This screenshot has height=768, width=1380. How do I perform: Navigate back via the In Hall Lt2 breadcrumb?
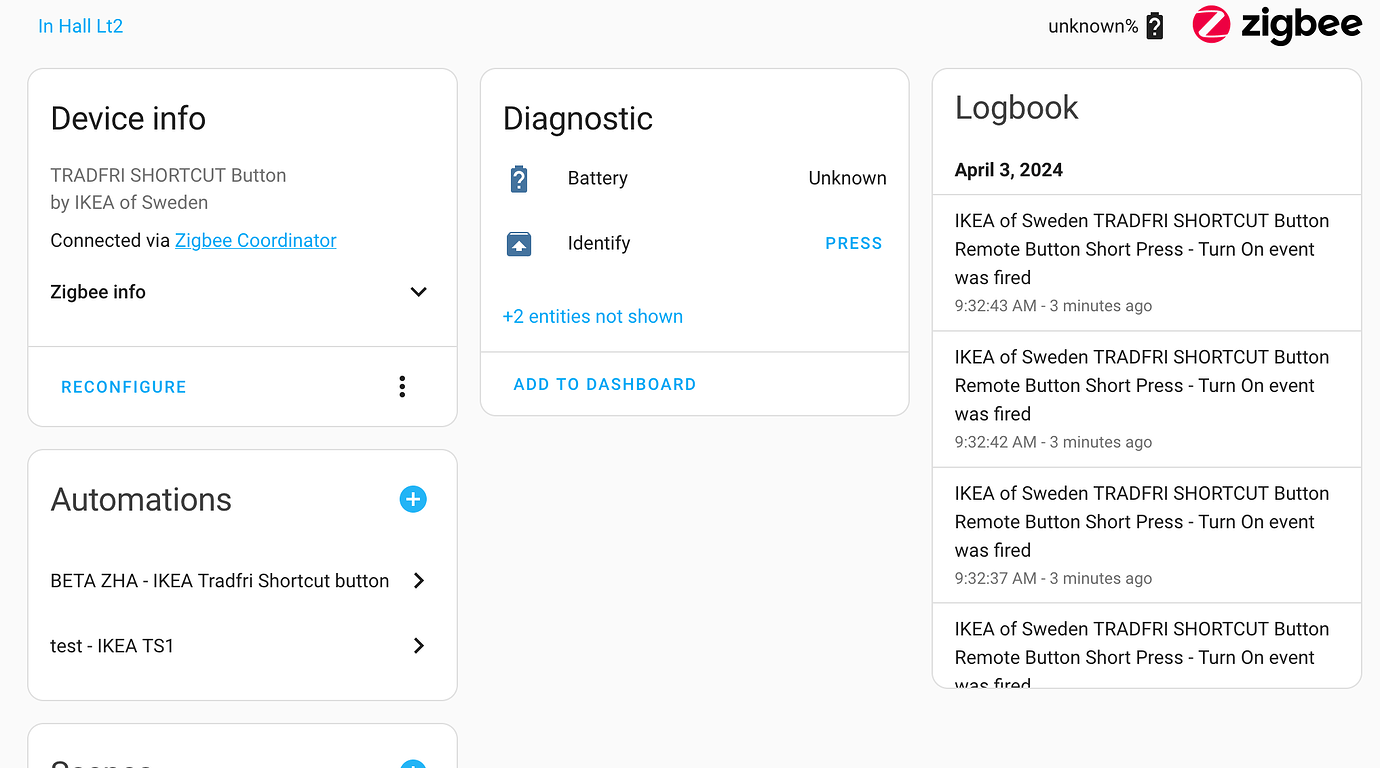tap(80, 25)
